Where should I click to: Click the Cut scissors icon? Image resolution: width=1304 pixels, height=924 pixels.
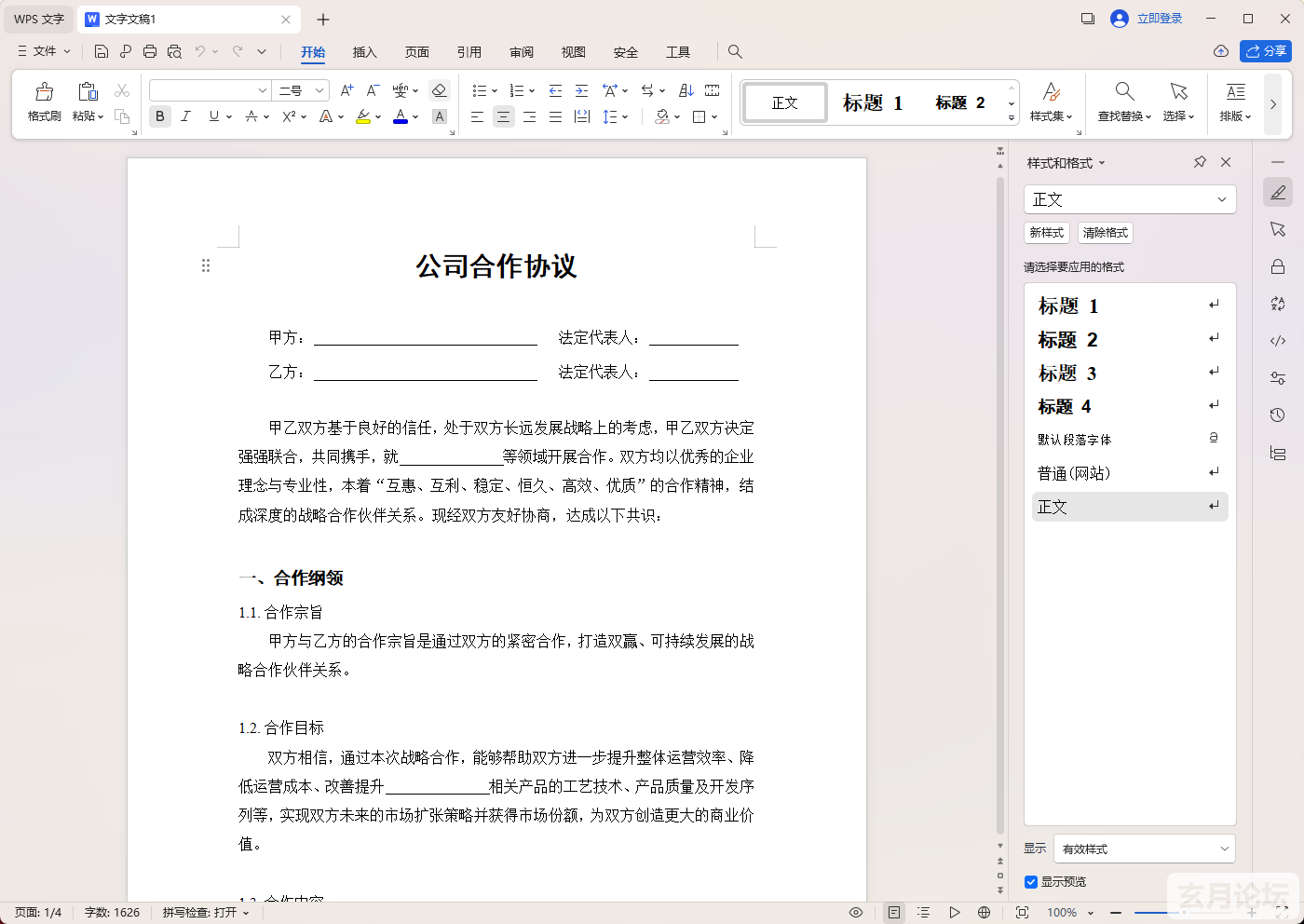coord(122,90)
